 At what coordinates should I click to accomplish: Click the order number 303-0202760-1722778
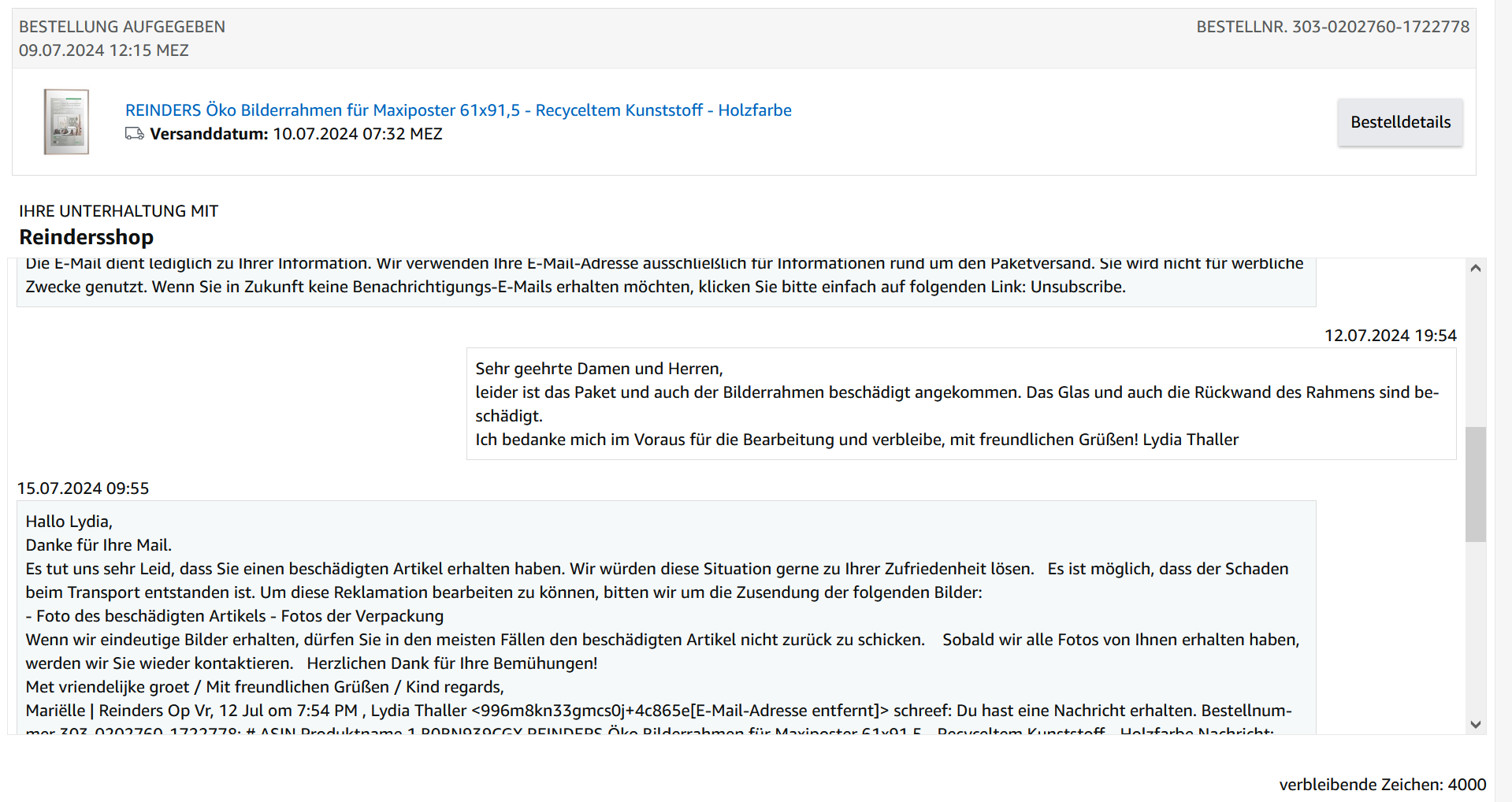[1380, 27]
